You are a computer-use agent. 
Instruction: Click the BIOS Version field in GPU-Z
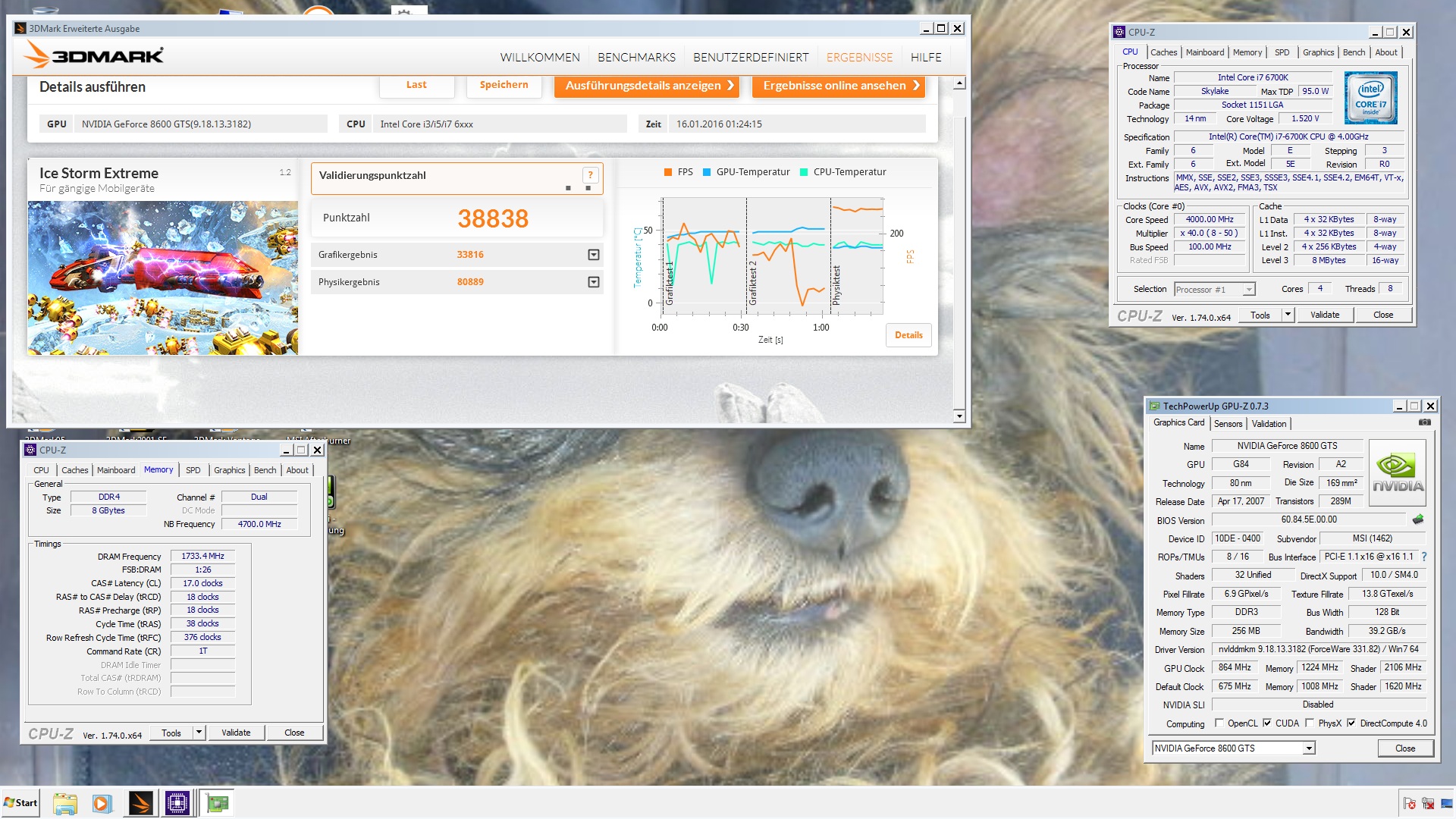pyautogui.click(x=1308, y=519)
